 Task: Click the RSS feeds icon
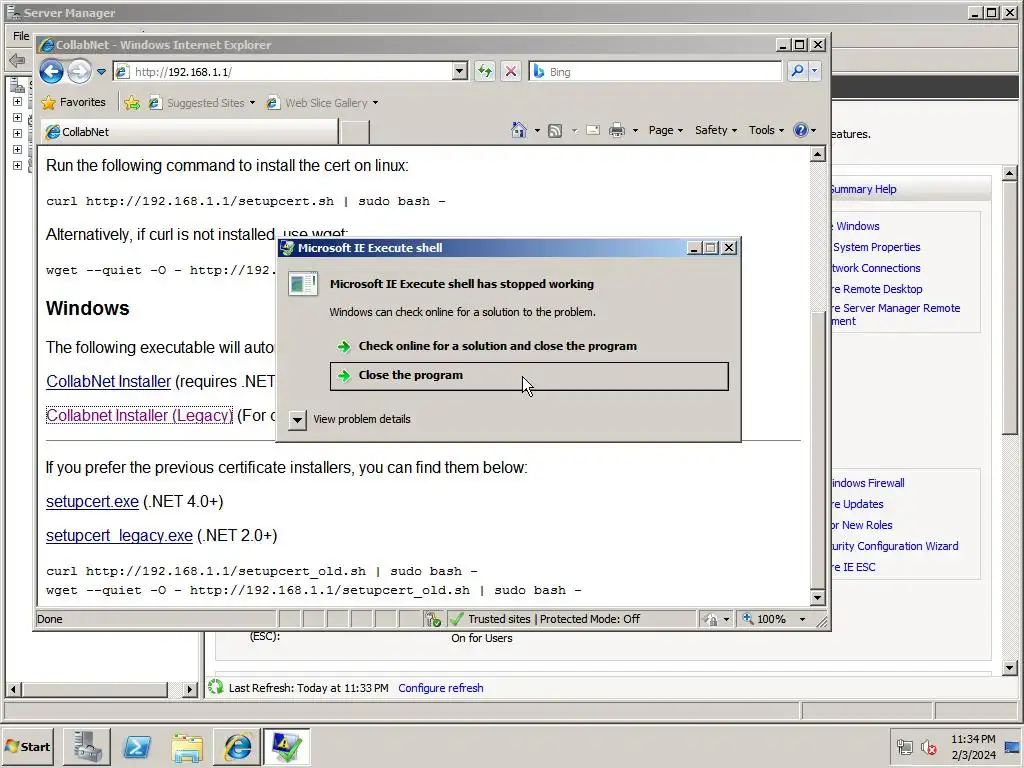554,131
